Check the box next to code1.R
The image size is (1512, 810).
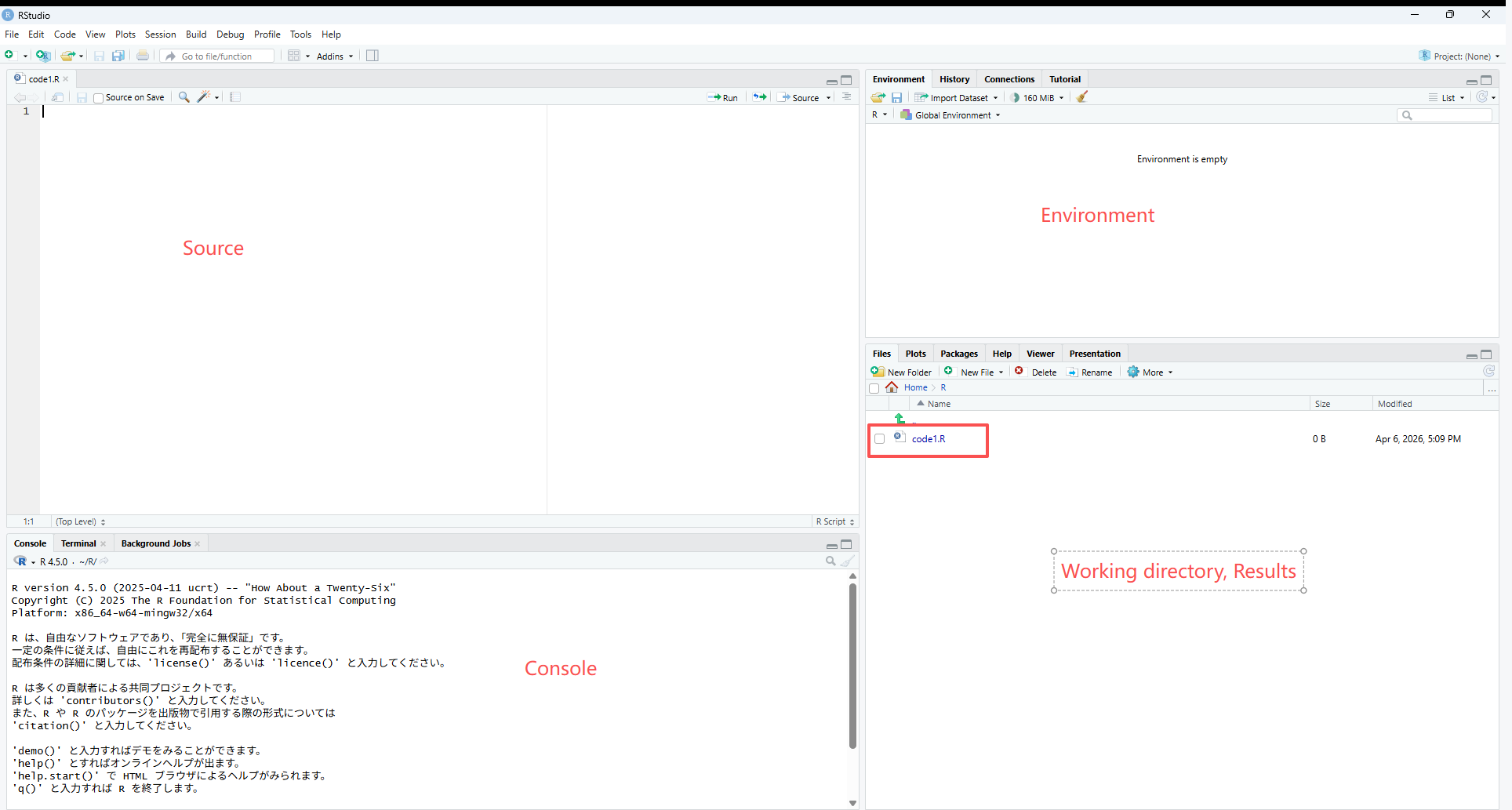click(879, 439)
